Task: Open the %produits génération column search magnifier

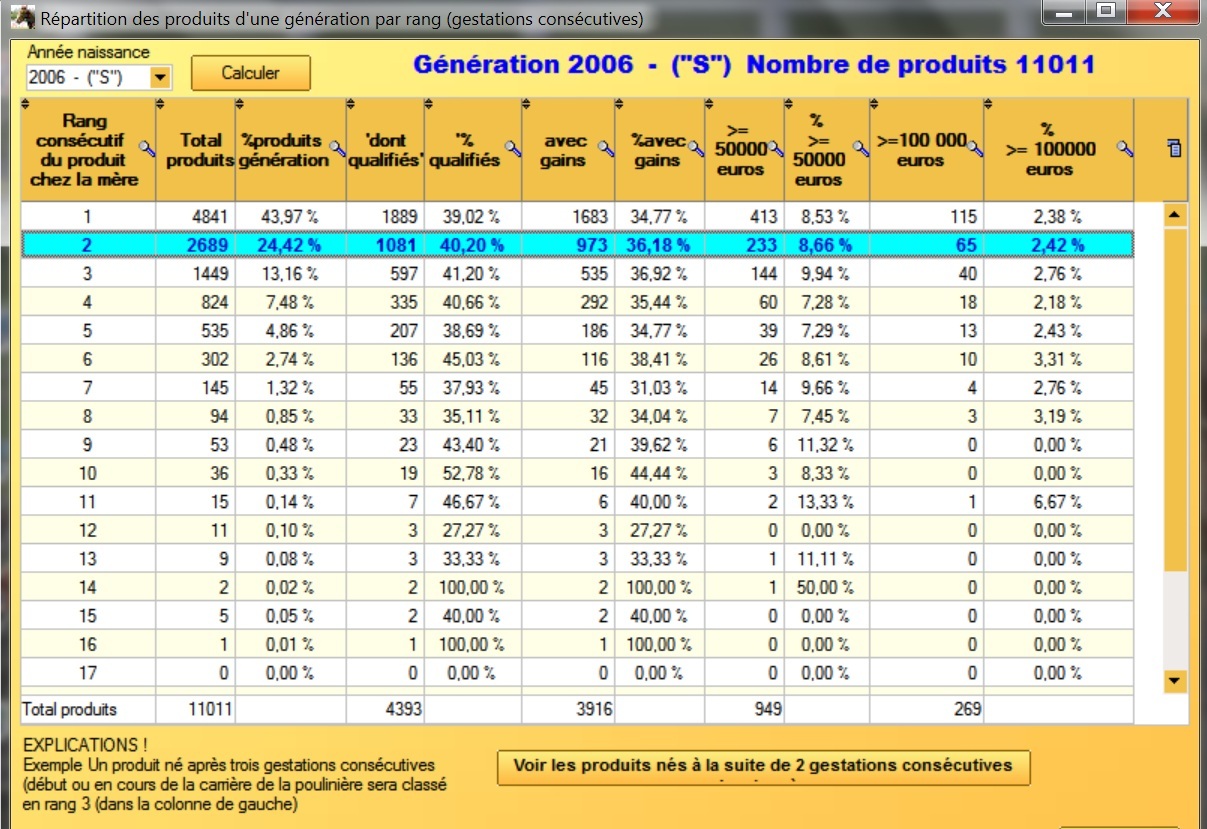Action: [x=337, y=149]
